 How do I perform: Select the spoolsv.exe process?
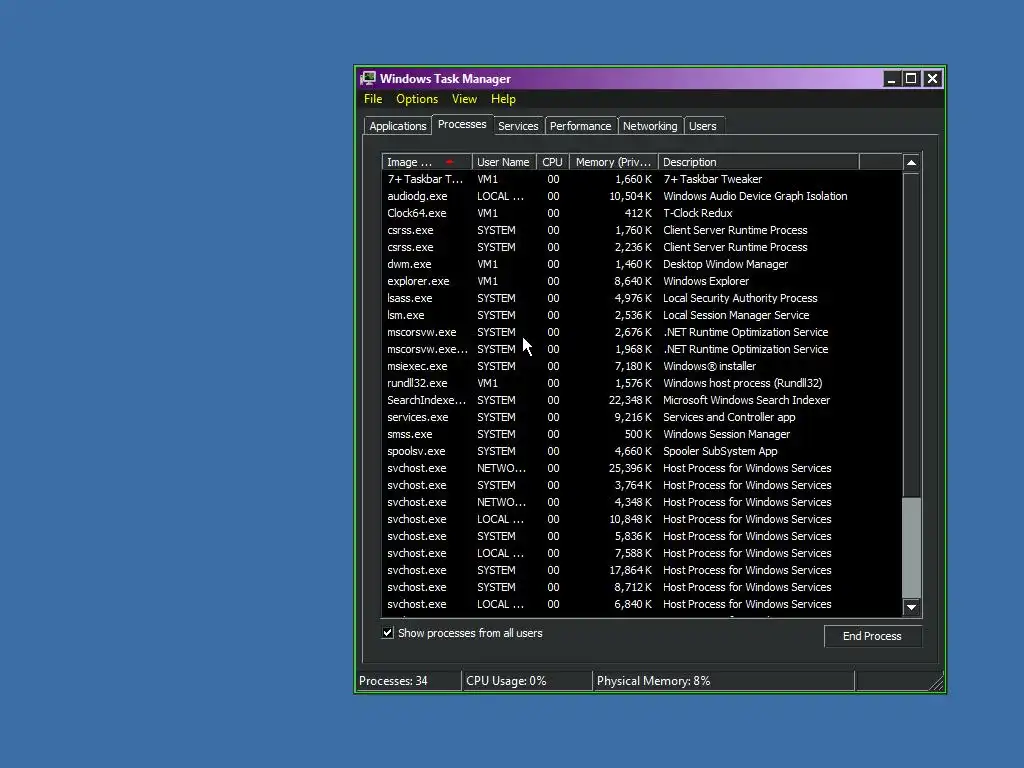[641, 451]
